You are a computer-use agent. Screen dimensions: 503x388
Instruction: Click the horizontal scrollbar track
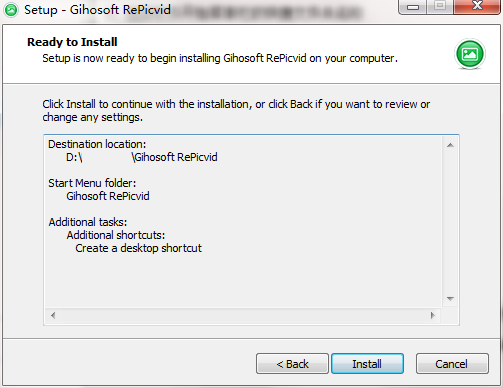click(243, 315)
